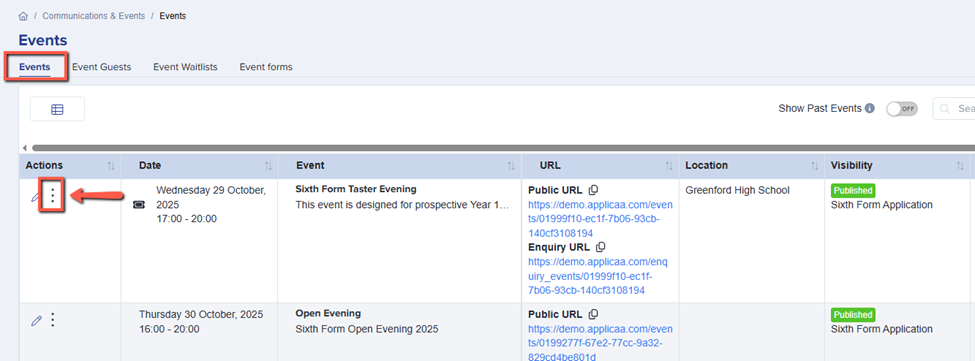The width and height of the screenshot is (975, 361).
Task: Click 'Thursday 30 October, 2025' date text
Action: 201,315
